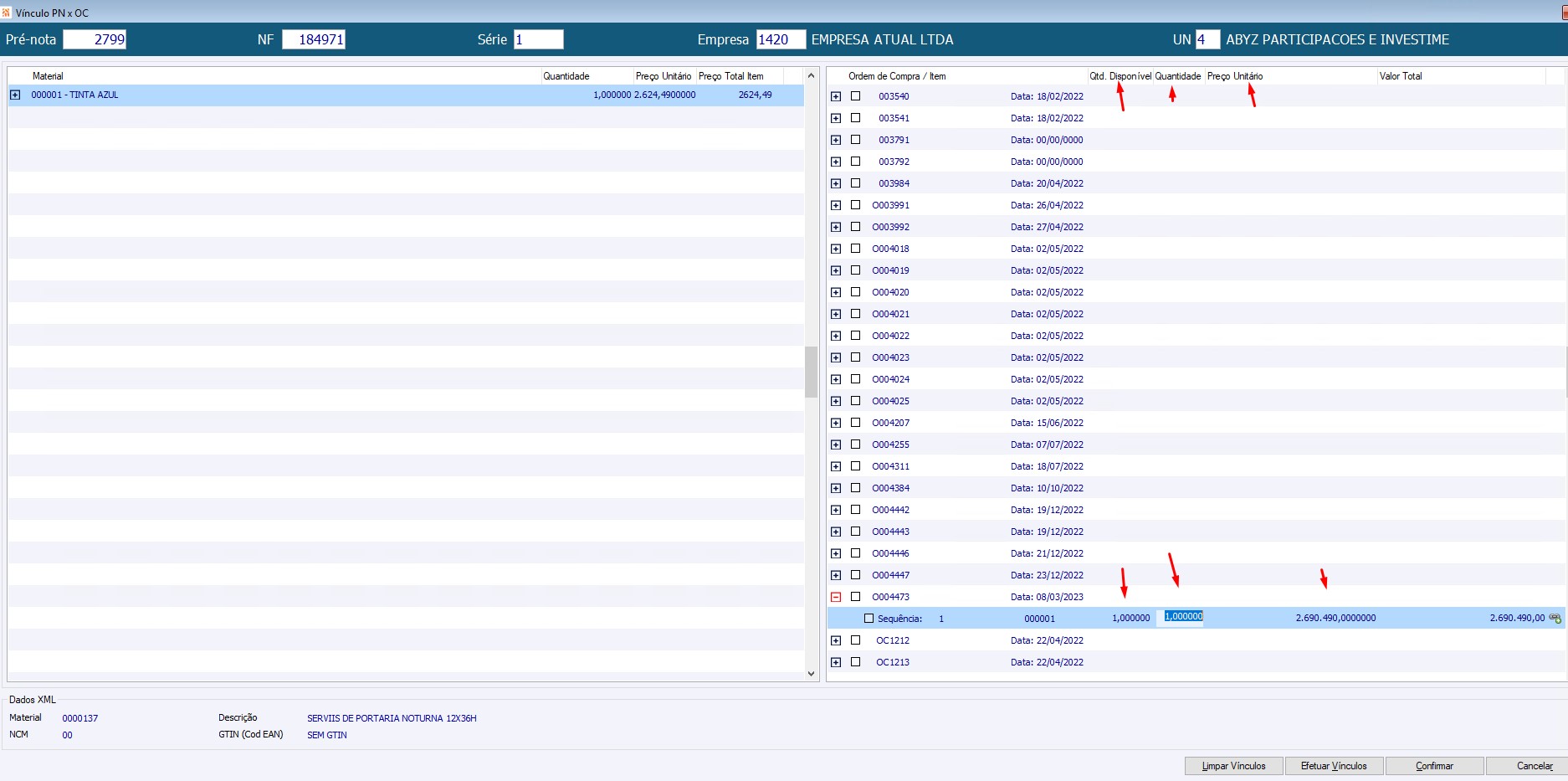This screenshot has height=781, width=1568.
Task: Check the box for order OC1212
Action: (x=855, y=640)
